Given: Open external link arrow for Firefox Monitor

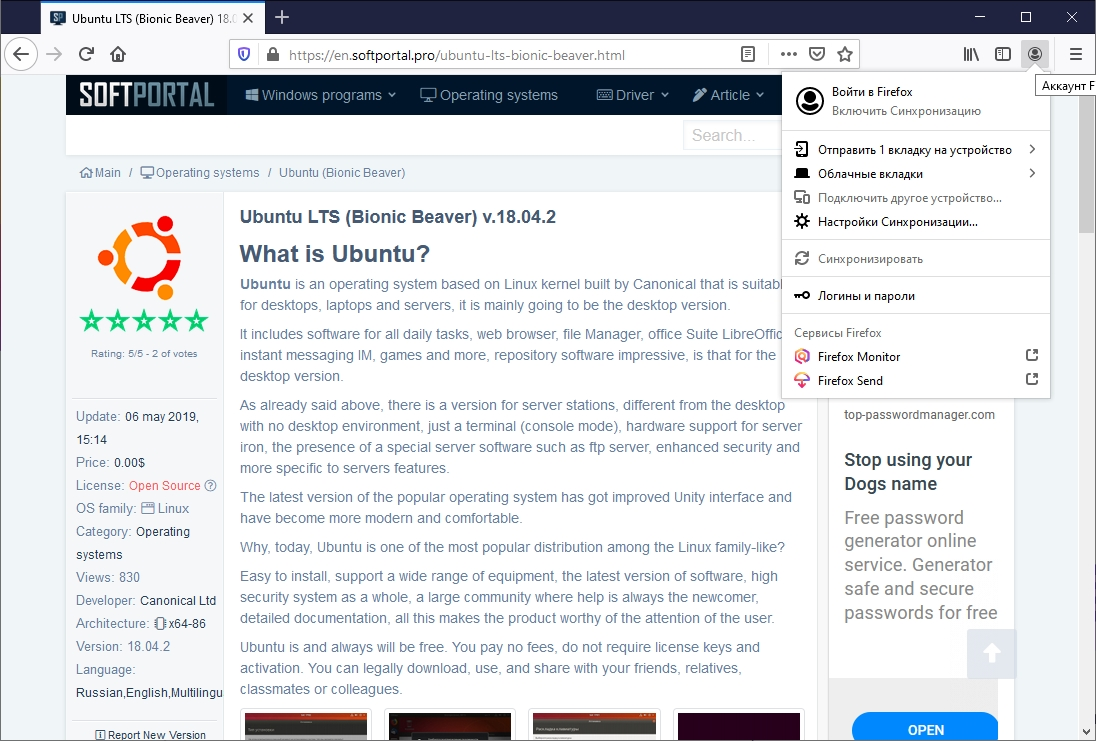Looking at the screenshot, I should 1032,355.
